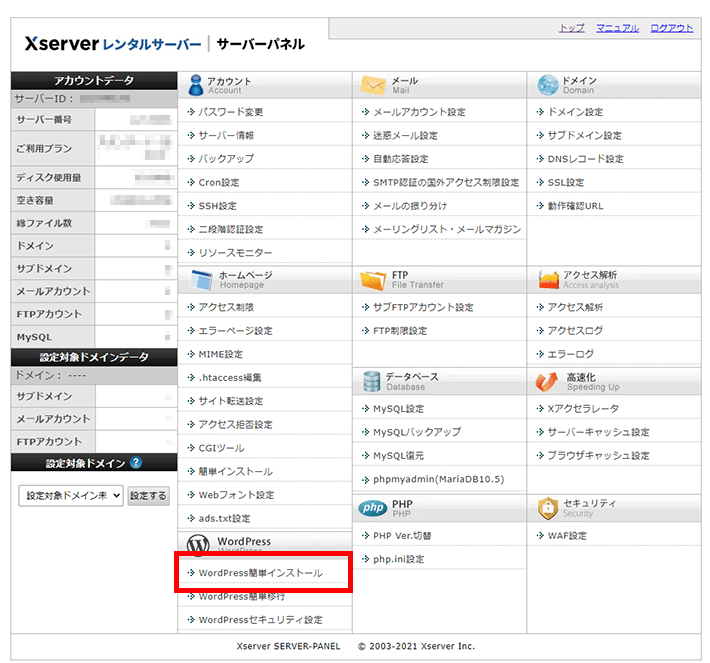
Task: Open WordPress簡単移行
Action: pyautogui.click(x=242, y=596)
